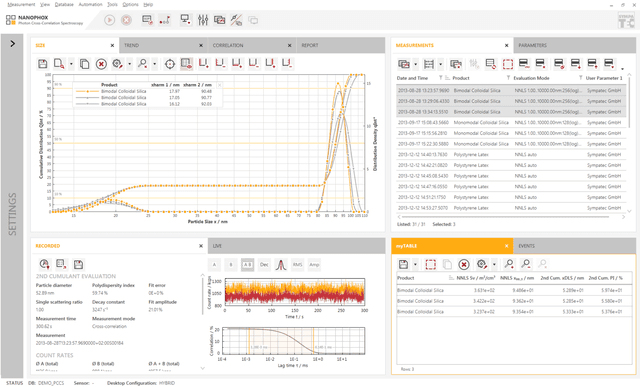Open the Tools menu
Screen dimensions: 640x387
(112, 4)
